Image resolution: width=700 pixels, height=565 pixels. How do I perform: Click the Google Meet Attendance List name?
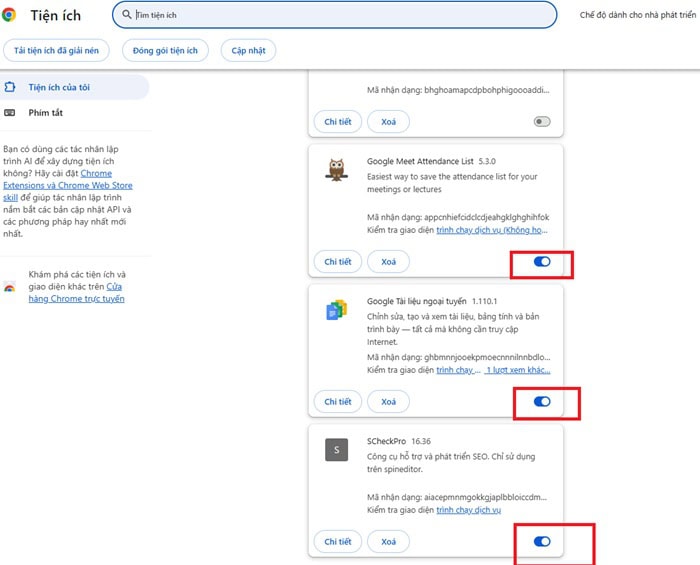[x=420, y=161]
